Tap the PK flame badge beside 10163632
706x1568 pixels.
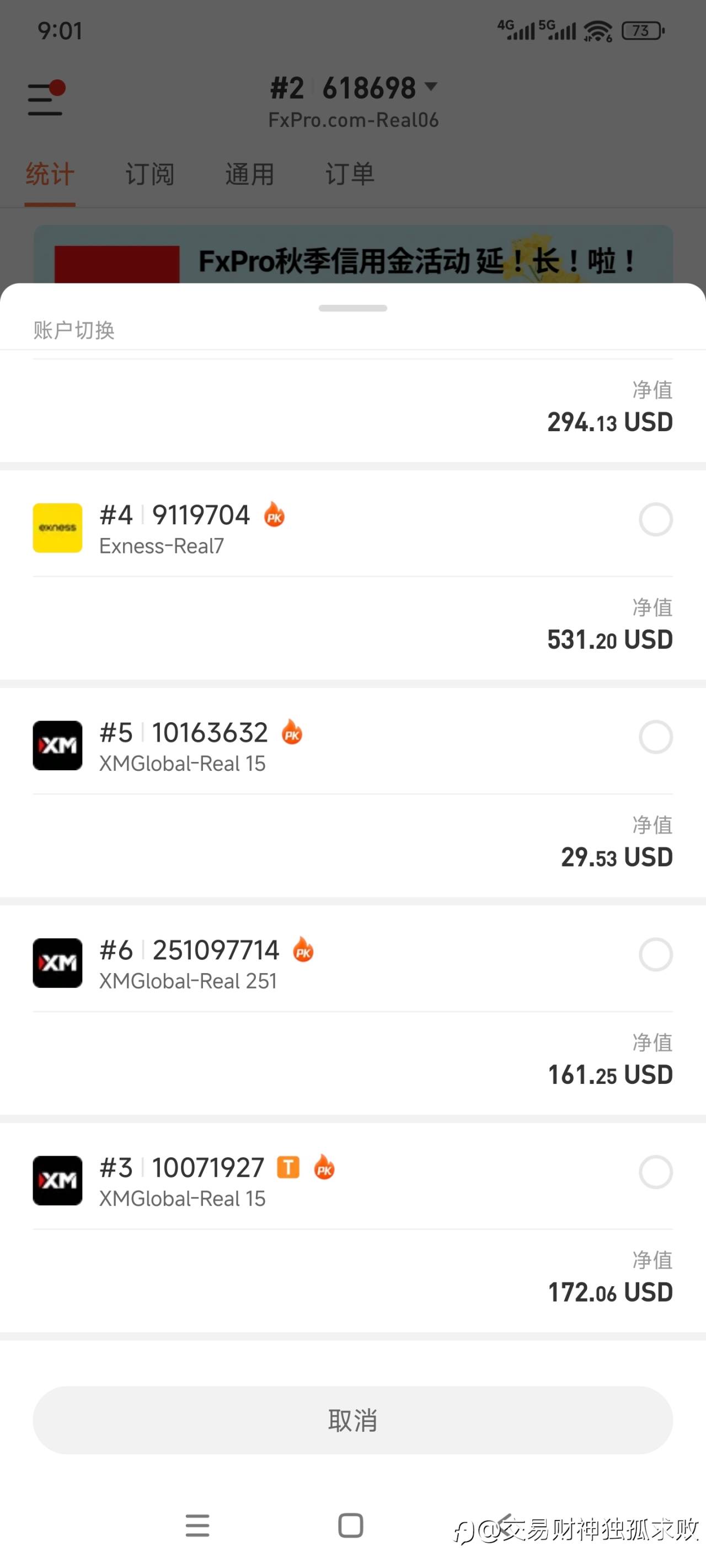[292, 732]
